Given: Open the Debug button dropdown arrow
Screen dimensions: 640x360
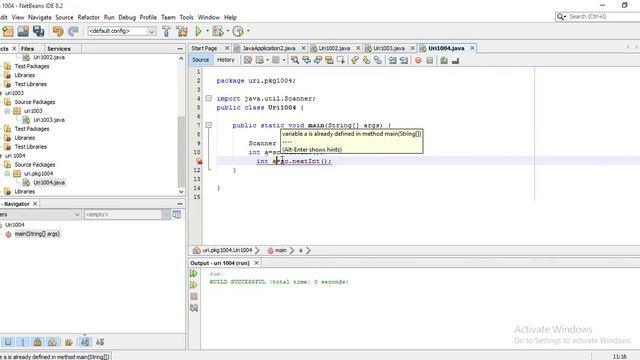Looking at the screenshot, I should pos(227,31).
